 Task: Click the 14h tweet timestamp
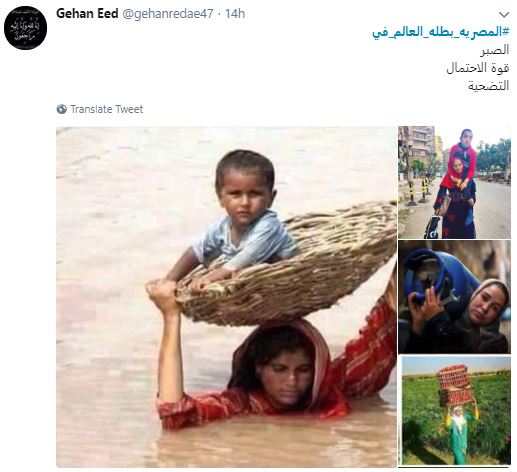[x=235, y=14]
